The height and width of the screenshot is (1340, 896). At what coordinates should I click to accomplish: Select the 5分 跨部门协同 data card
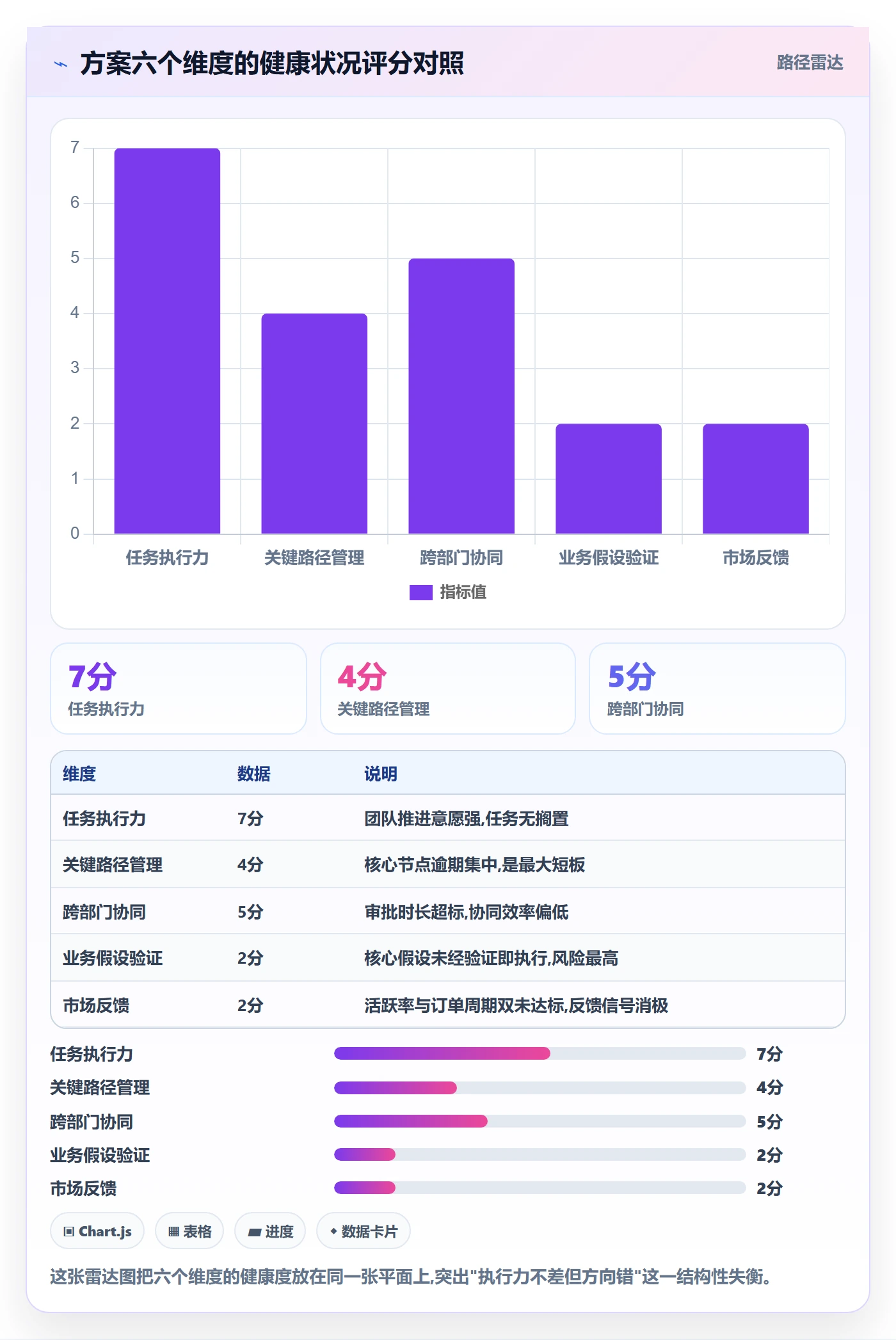coord(717,689)
